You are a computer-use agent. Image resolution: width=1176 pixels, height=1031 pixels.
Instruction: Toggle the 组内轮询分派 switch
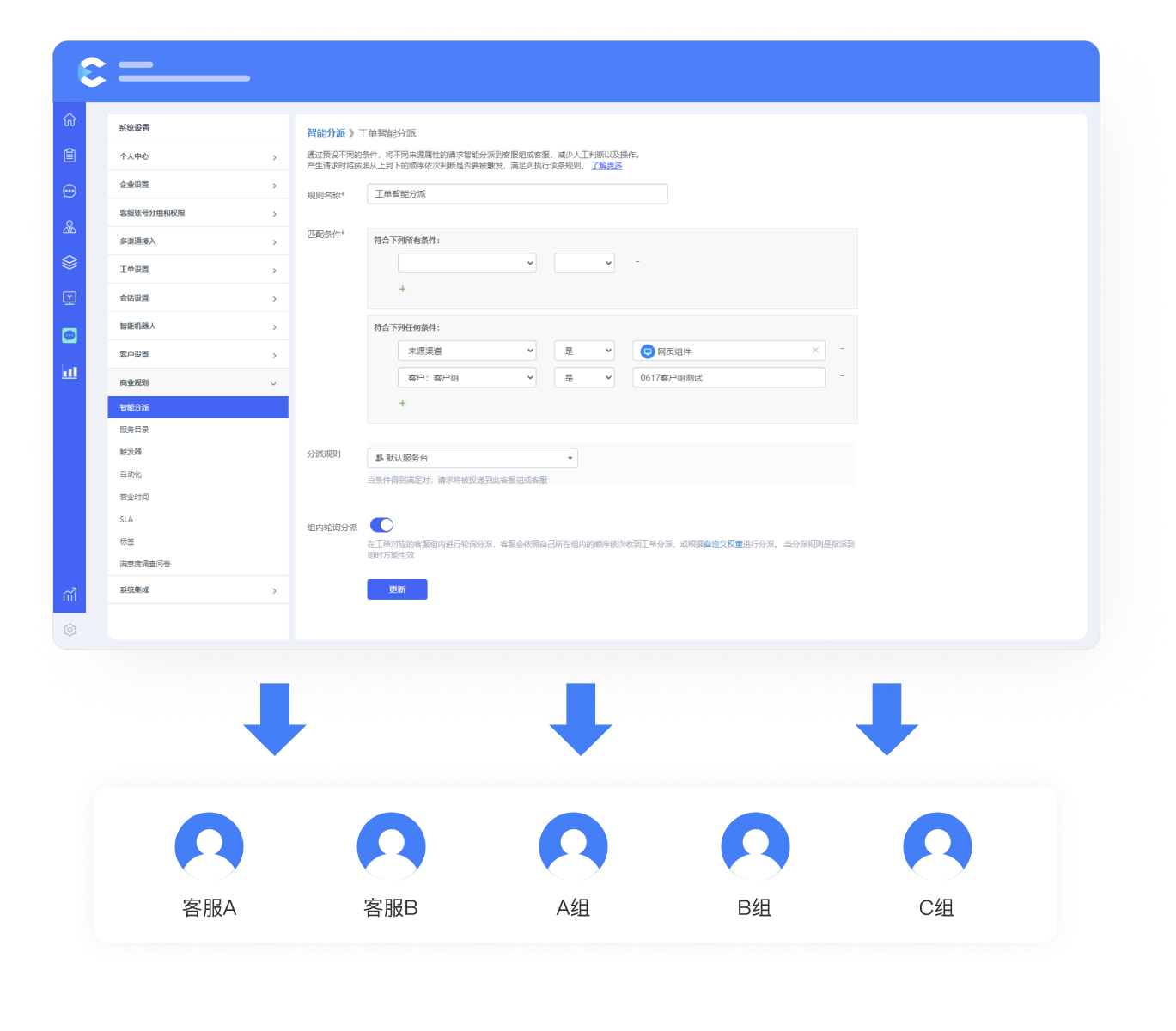coord(381,525)
